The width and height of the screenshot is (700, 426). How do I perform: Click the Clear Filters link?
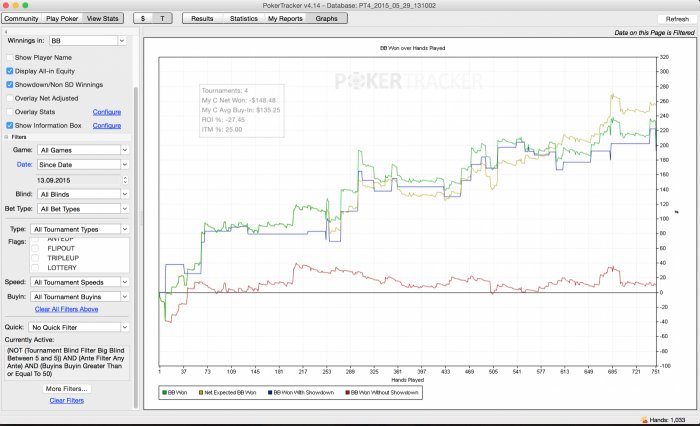pyautogui.click(x=67, y=401)
